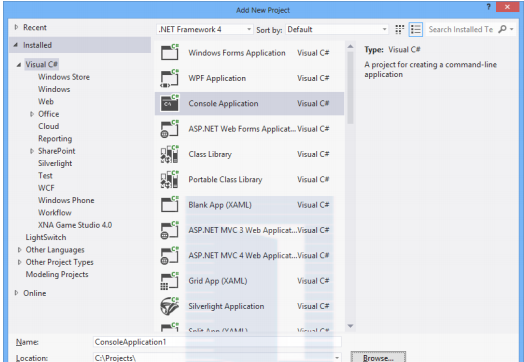Viewport: 524px width, 362px height.
Task: Expand the SharePoint tree node
Action: [x=32, y=151]
